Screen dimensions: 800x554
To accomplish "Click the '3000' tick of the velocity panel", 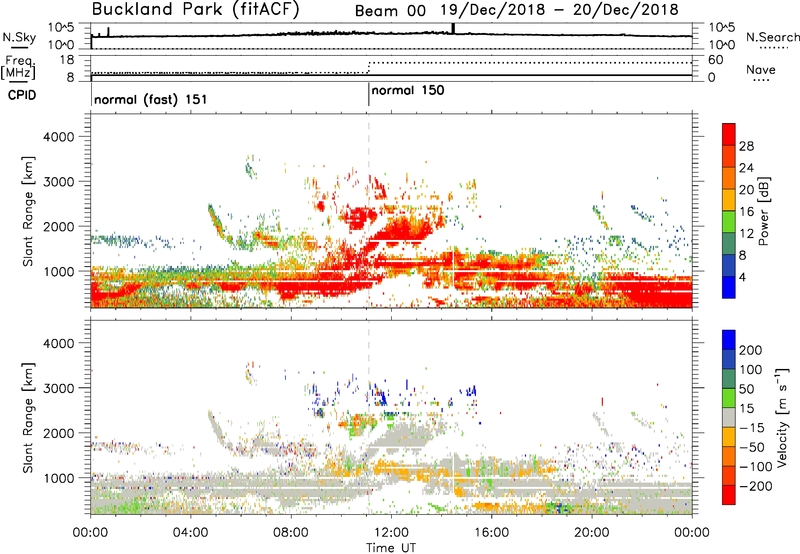I will pyautogui.click(x=58, y=388).
